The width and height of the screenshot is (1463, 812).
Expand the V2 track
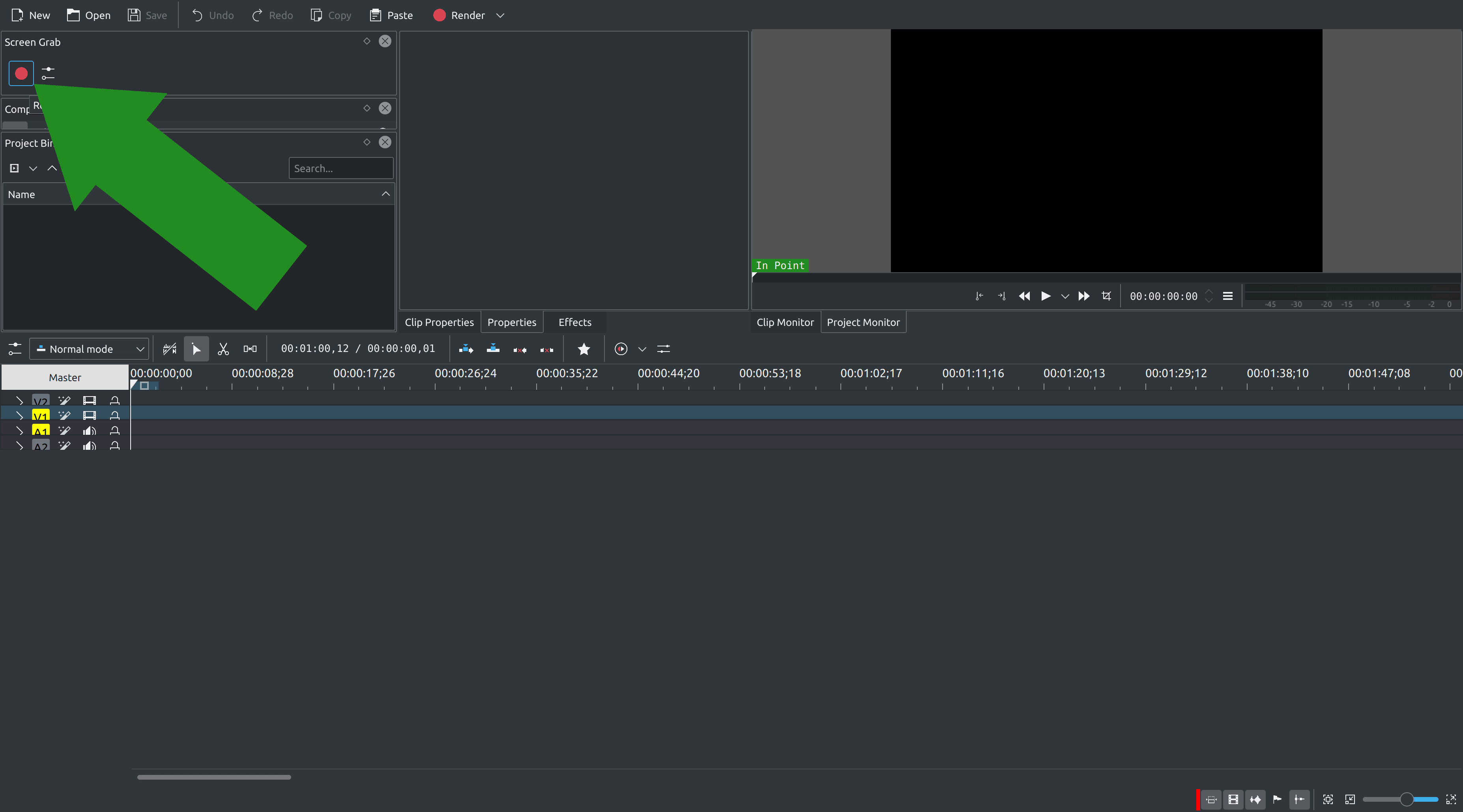coord(19,400)
